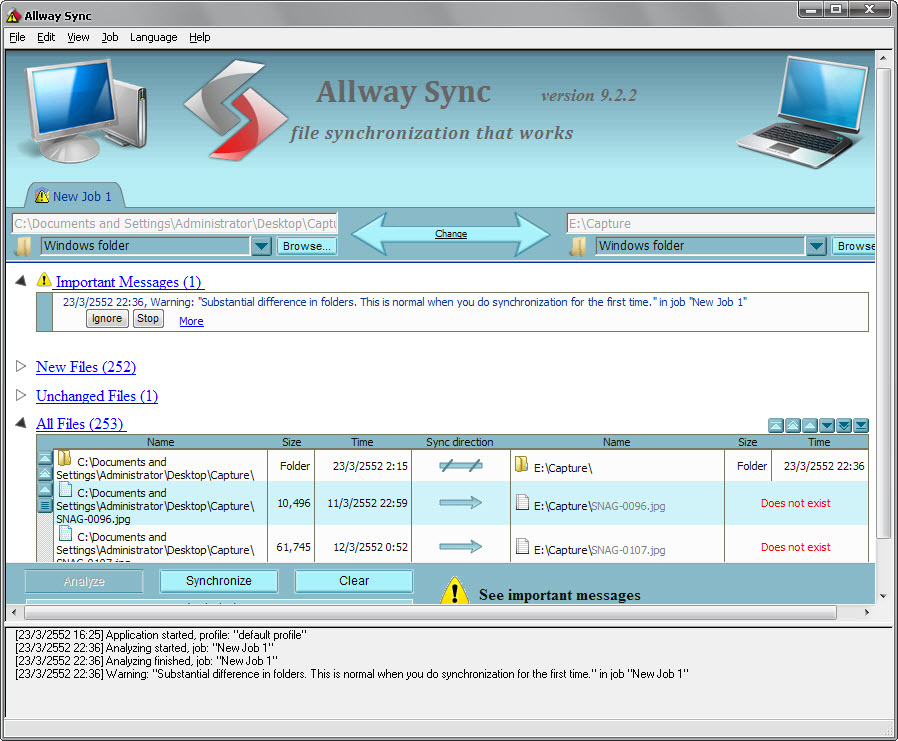Click the list icon left of the SNAG-0096.jpg row
Screen dimensions: 898x741
45,506
